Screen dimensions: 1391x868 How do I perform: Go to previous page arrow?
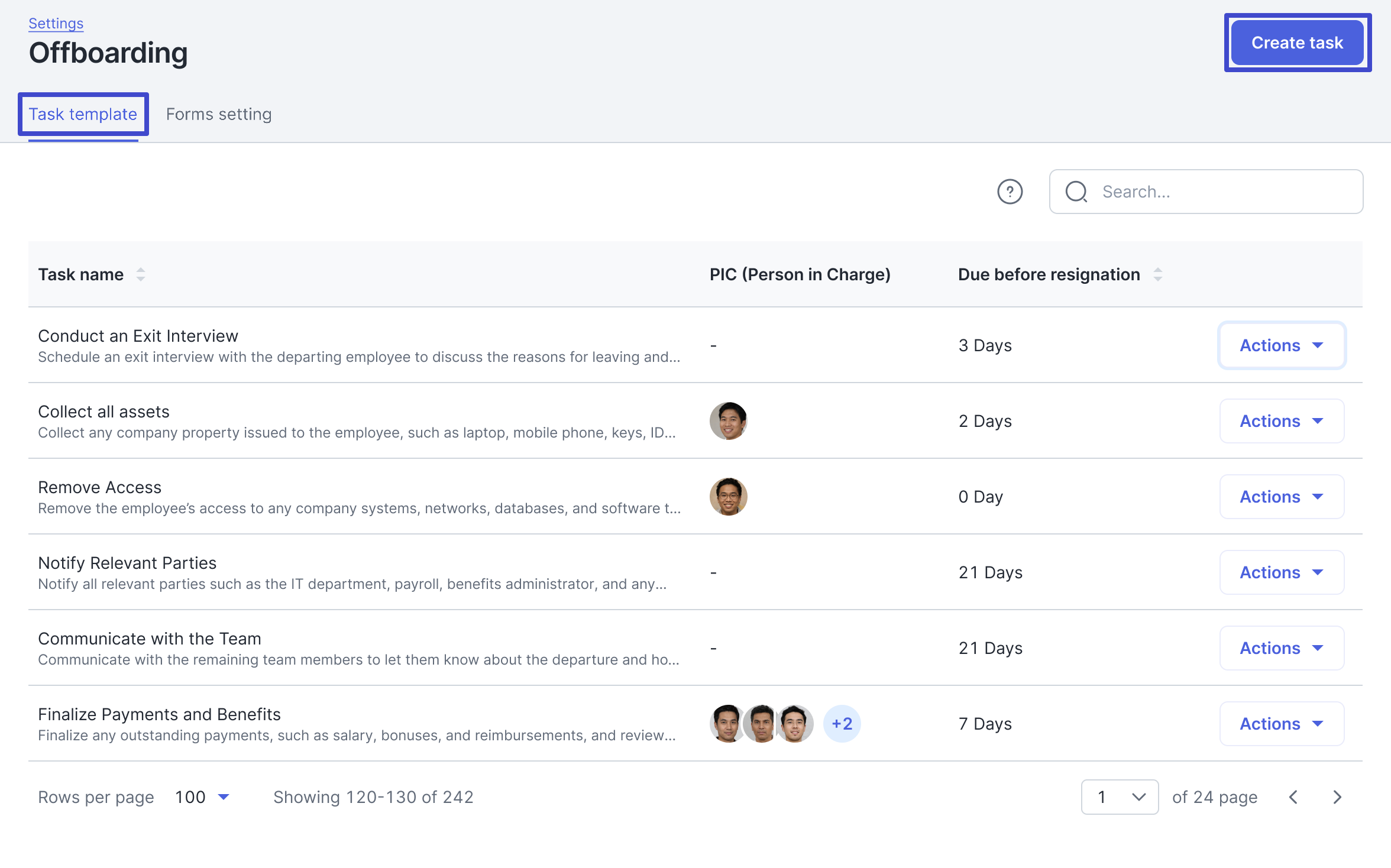tap(1293, 797)
